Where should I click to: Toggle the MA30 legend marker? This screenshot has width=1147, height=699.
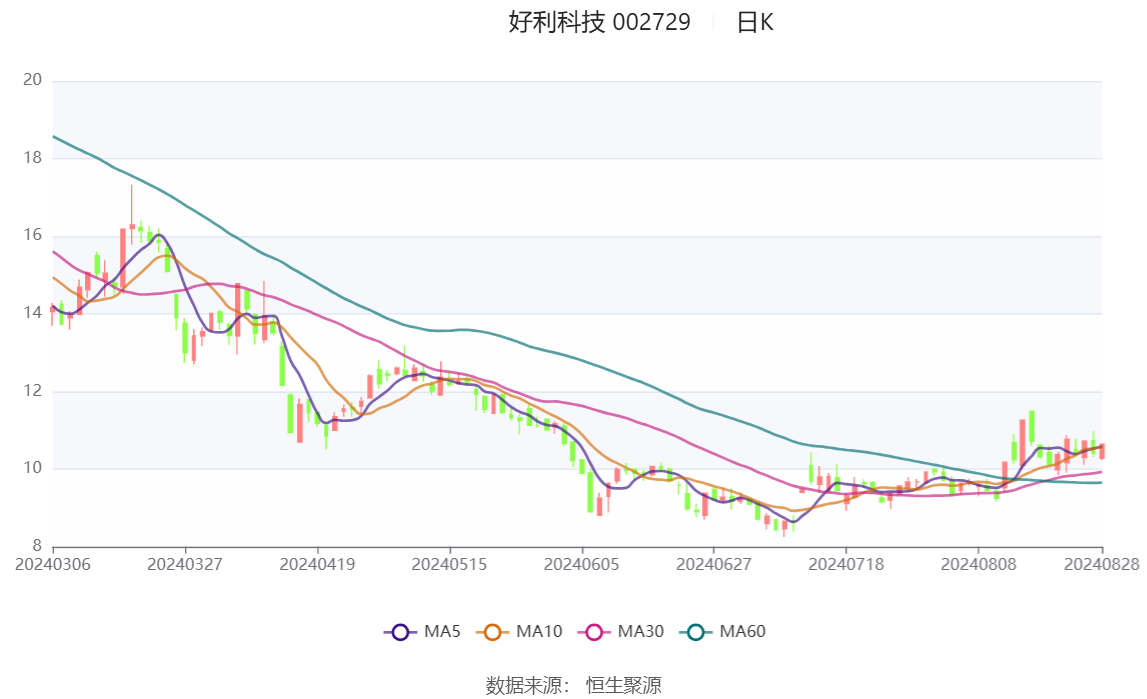click(x=594, y=632)
